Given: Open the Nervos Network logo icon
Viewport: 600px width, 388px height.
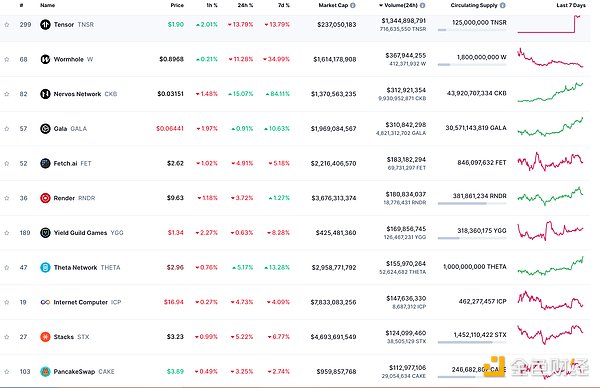Looking at the screenshot, I should (45, 94).
